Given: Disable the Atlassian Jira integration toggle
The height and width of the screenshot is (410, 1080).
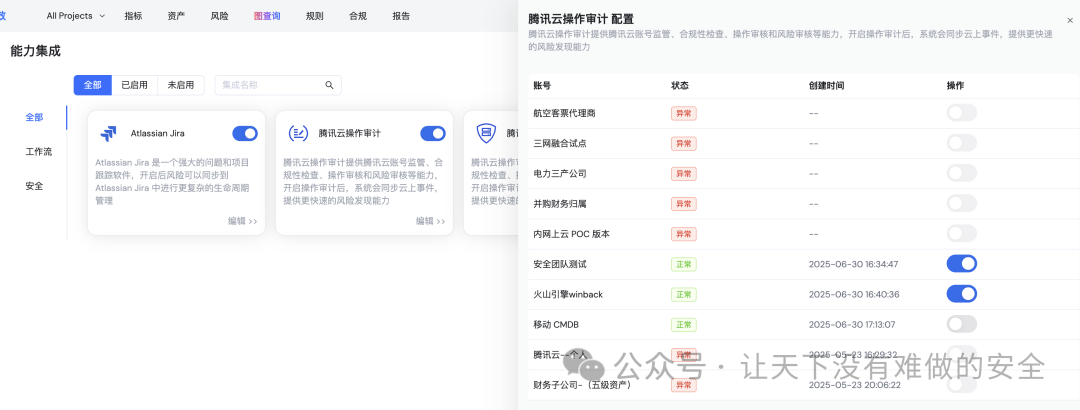Looking at the screenshot, I should point(245,134).
